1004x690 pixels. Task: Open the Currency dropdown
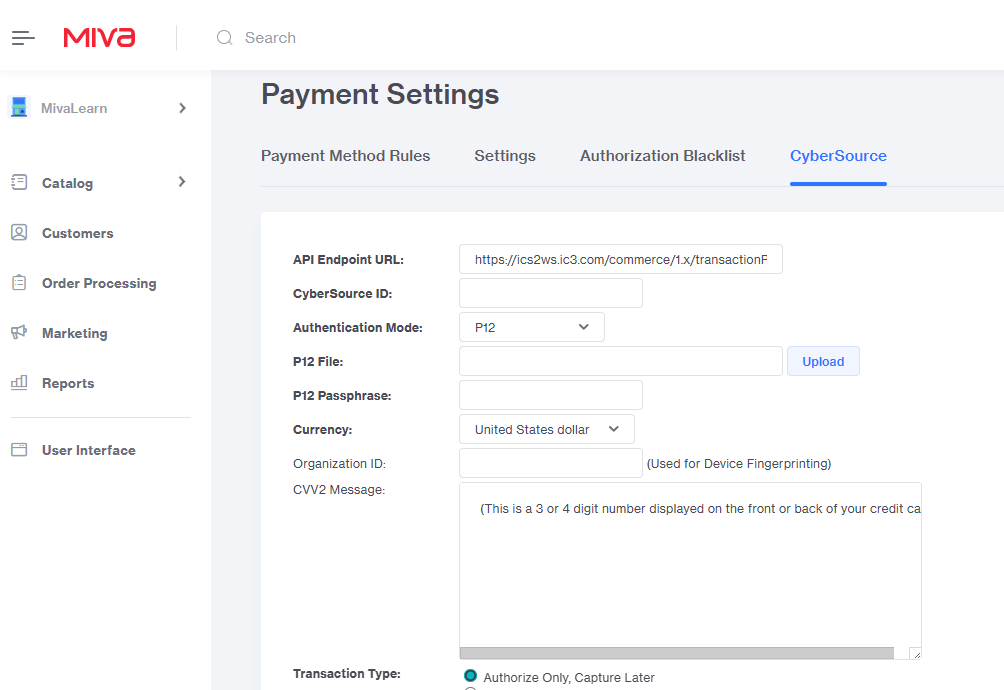pyautogui.click(x=547, y=429)
